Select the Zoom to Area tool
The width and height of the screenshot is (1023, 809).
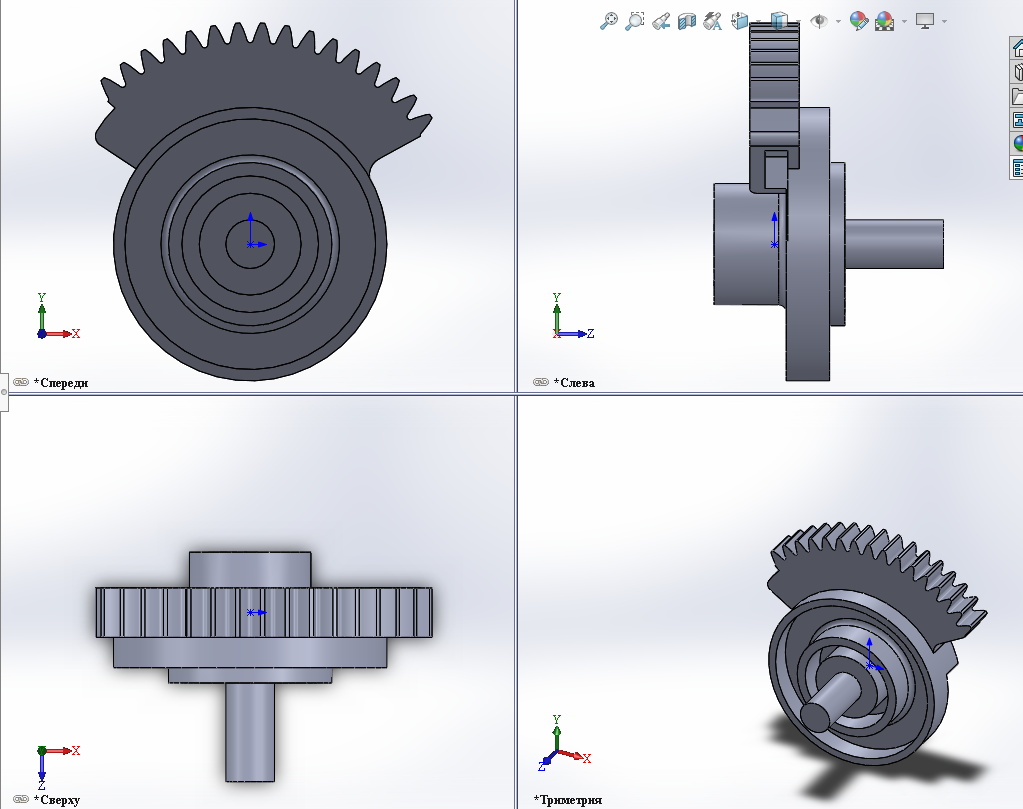[635, 21]
